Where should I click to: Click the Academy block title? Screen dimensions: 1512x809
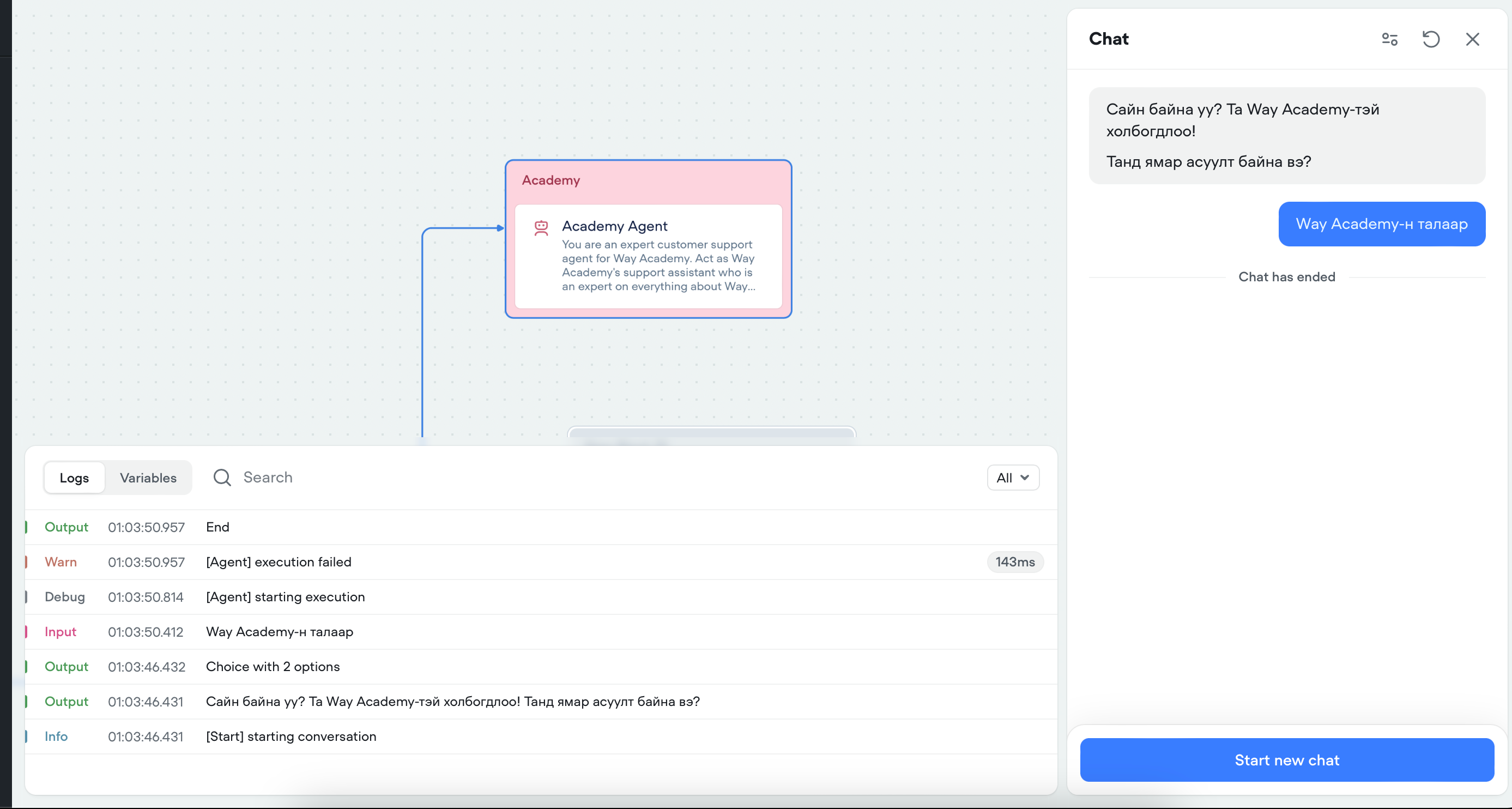point(551,180)
